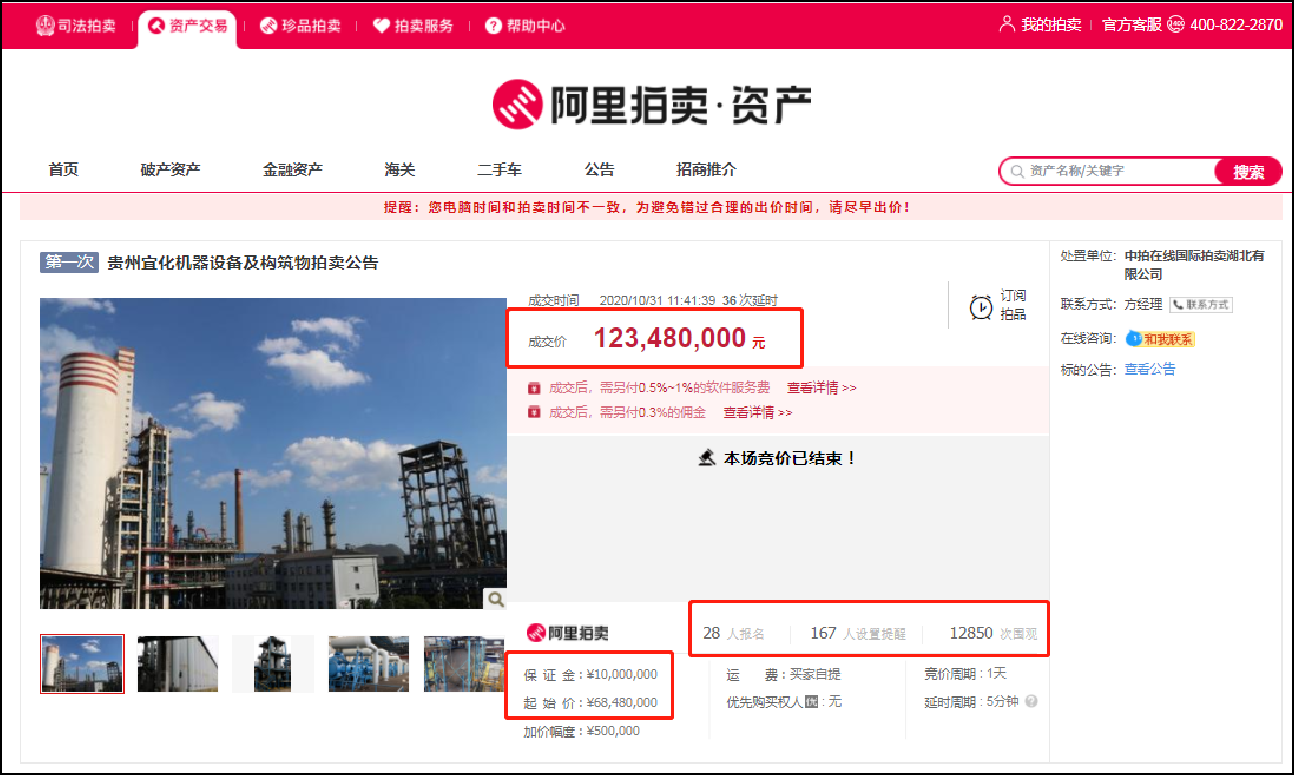Screen dimensions: 1294x775
Task: Select the 资产交易 tab
Action: tap(188, 26)
